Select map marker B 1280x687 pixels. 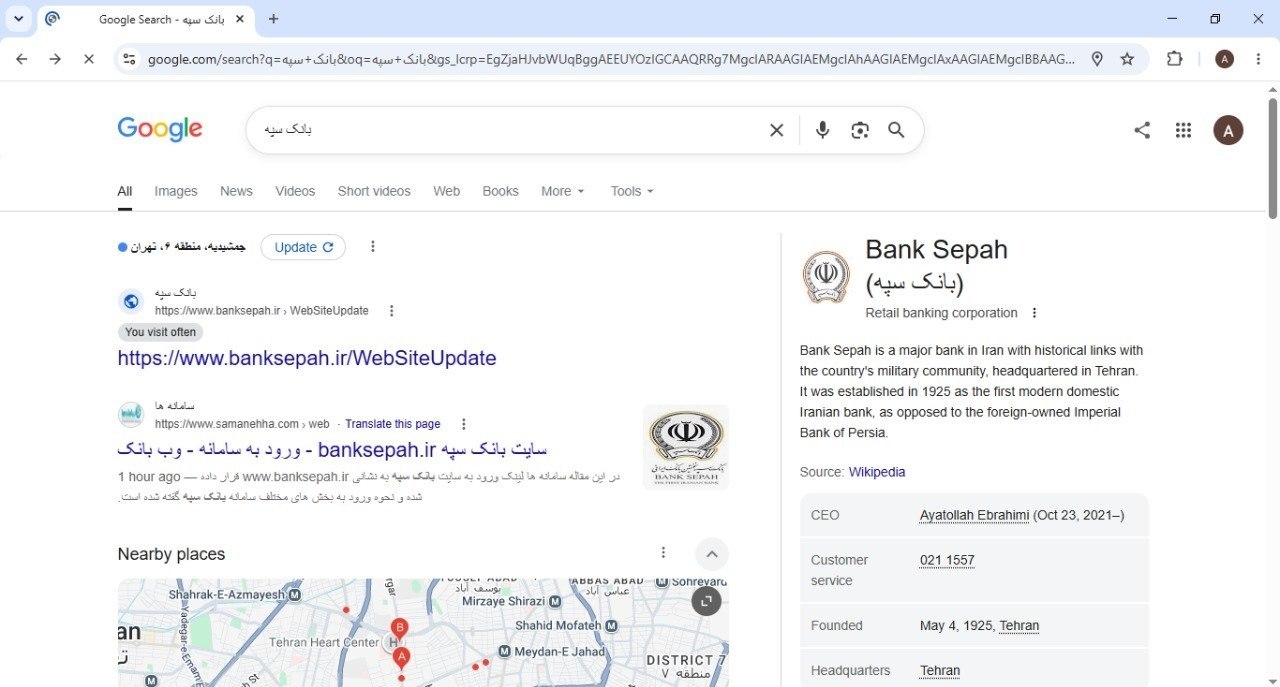[400, 629]
